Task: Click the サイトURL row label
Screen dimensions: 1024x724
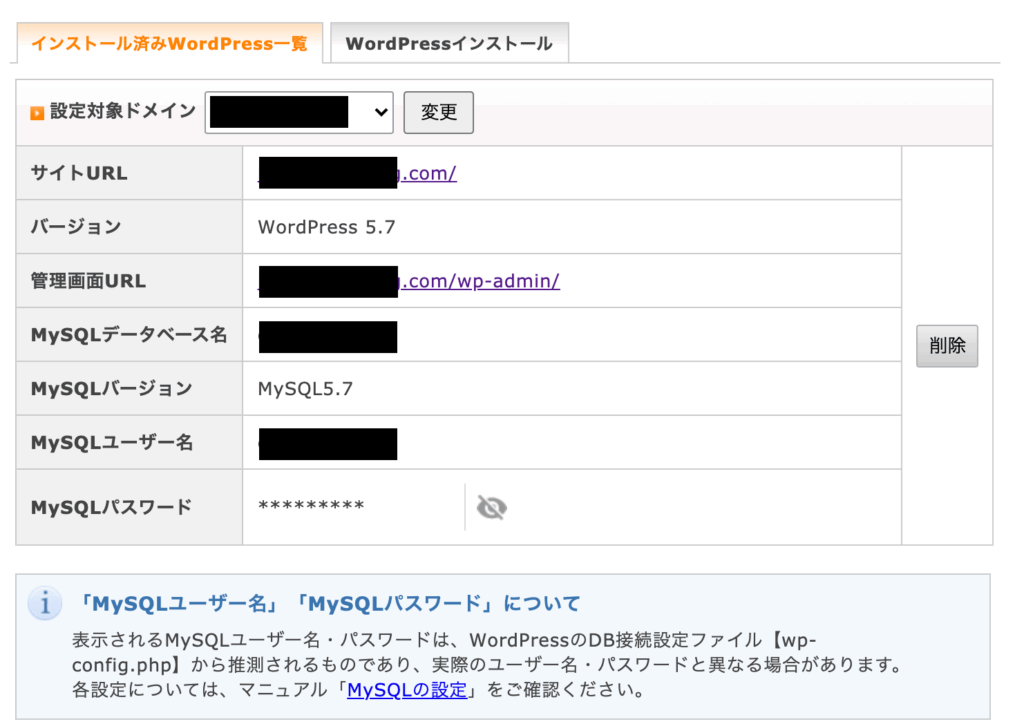Action: coord(79,173)
